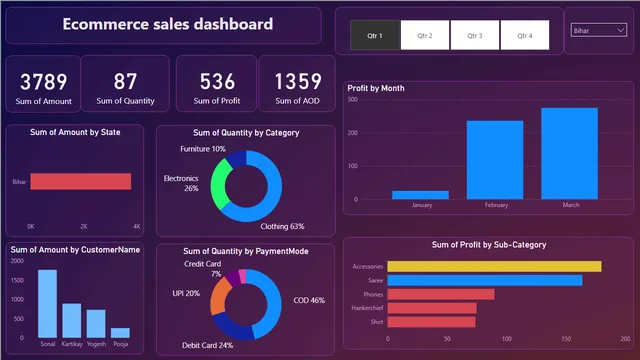Click the COD 46% label
This screenshot has height=360, width=640.
click(309, 300)
